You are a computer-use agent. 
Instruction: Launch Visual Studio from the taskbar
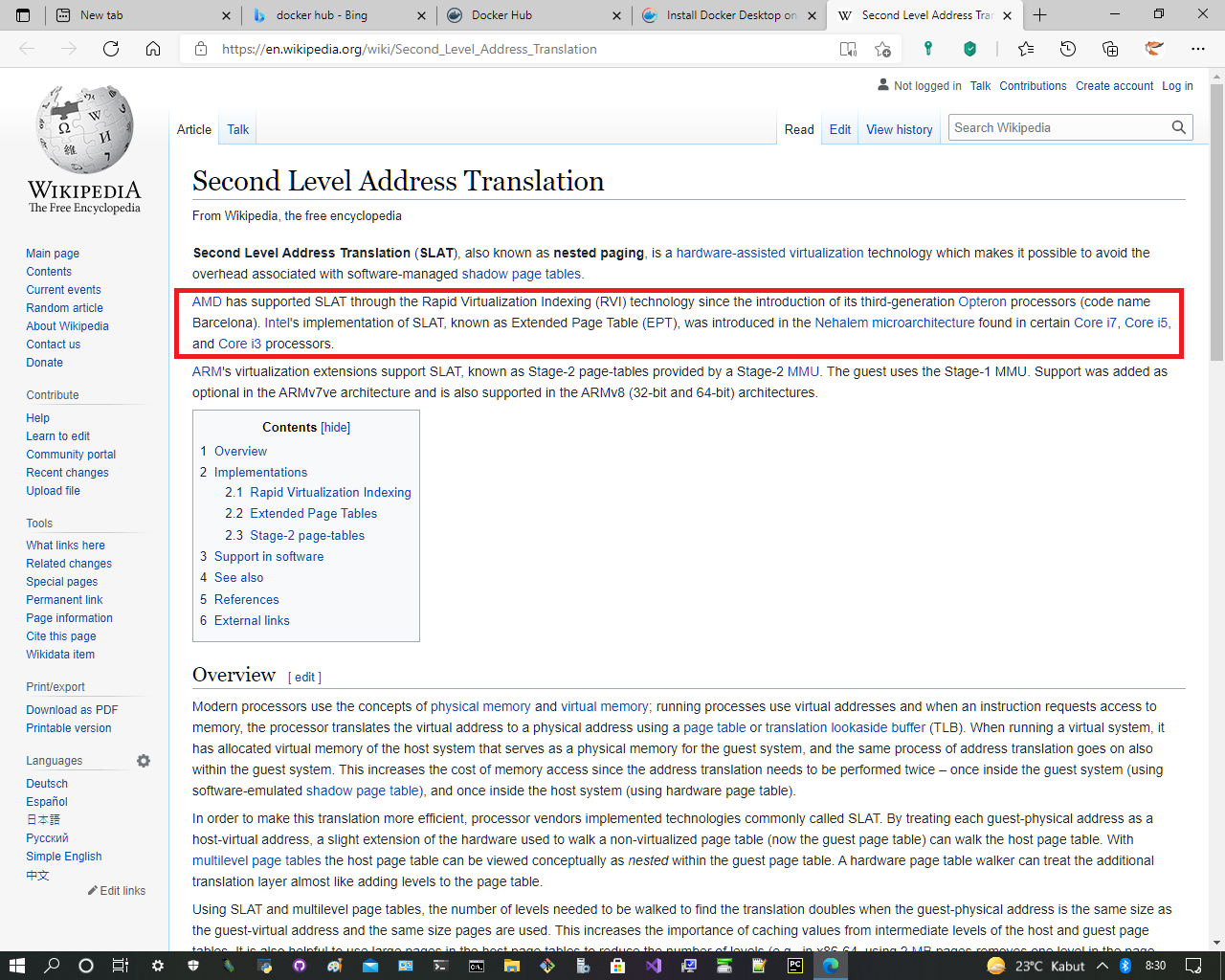(x=654, y=966)
